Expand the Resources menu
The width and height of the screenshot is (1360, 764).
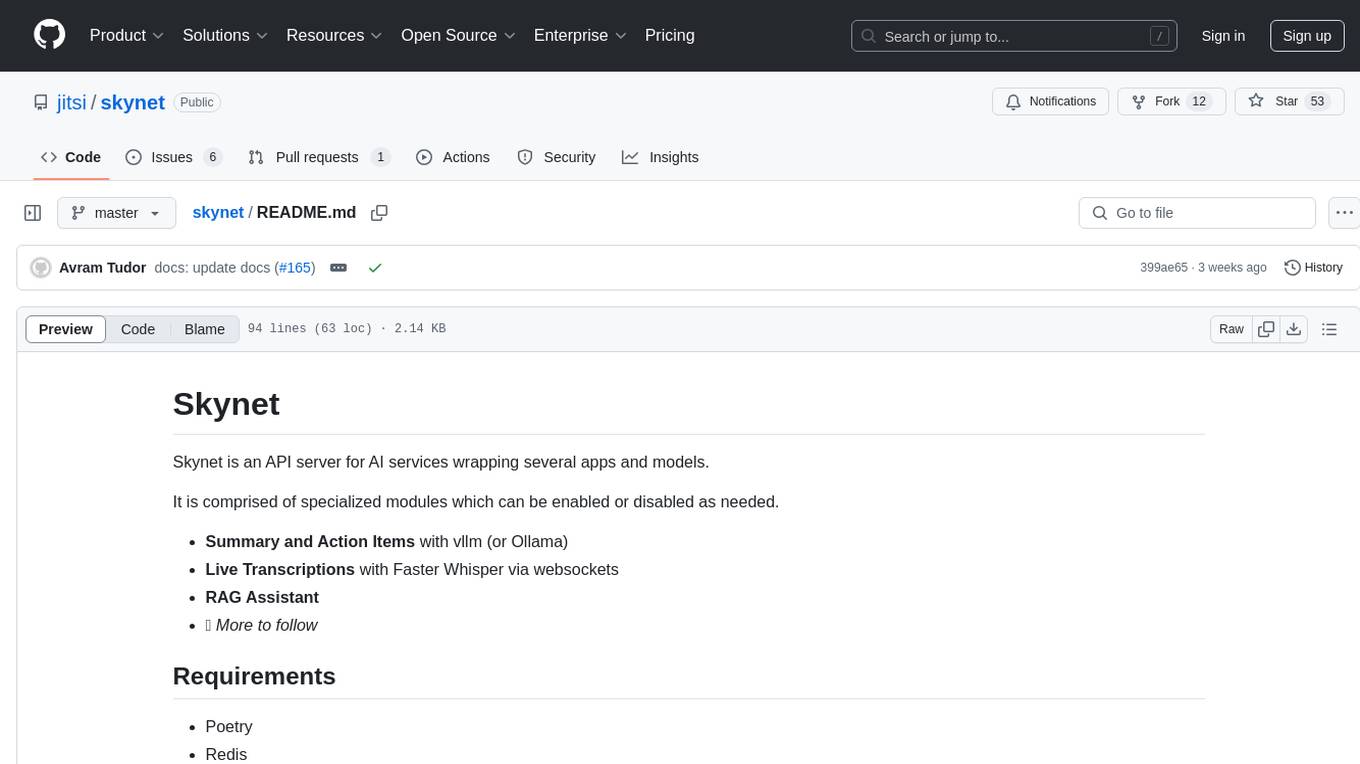pyautogui.click(x=334, y=35)
